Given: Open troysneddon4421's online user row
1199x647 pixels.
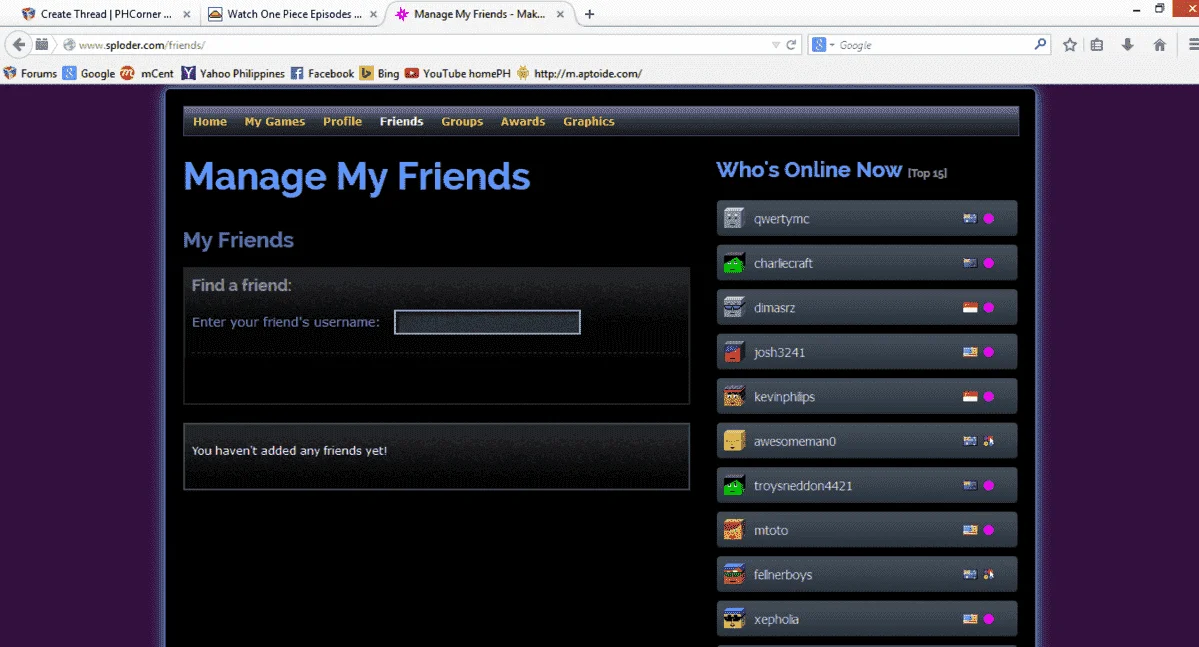Looking at the screenshot, I should (x=867, y=486).
